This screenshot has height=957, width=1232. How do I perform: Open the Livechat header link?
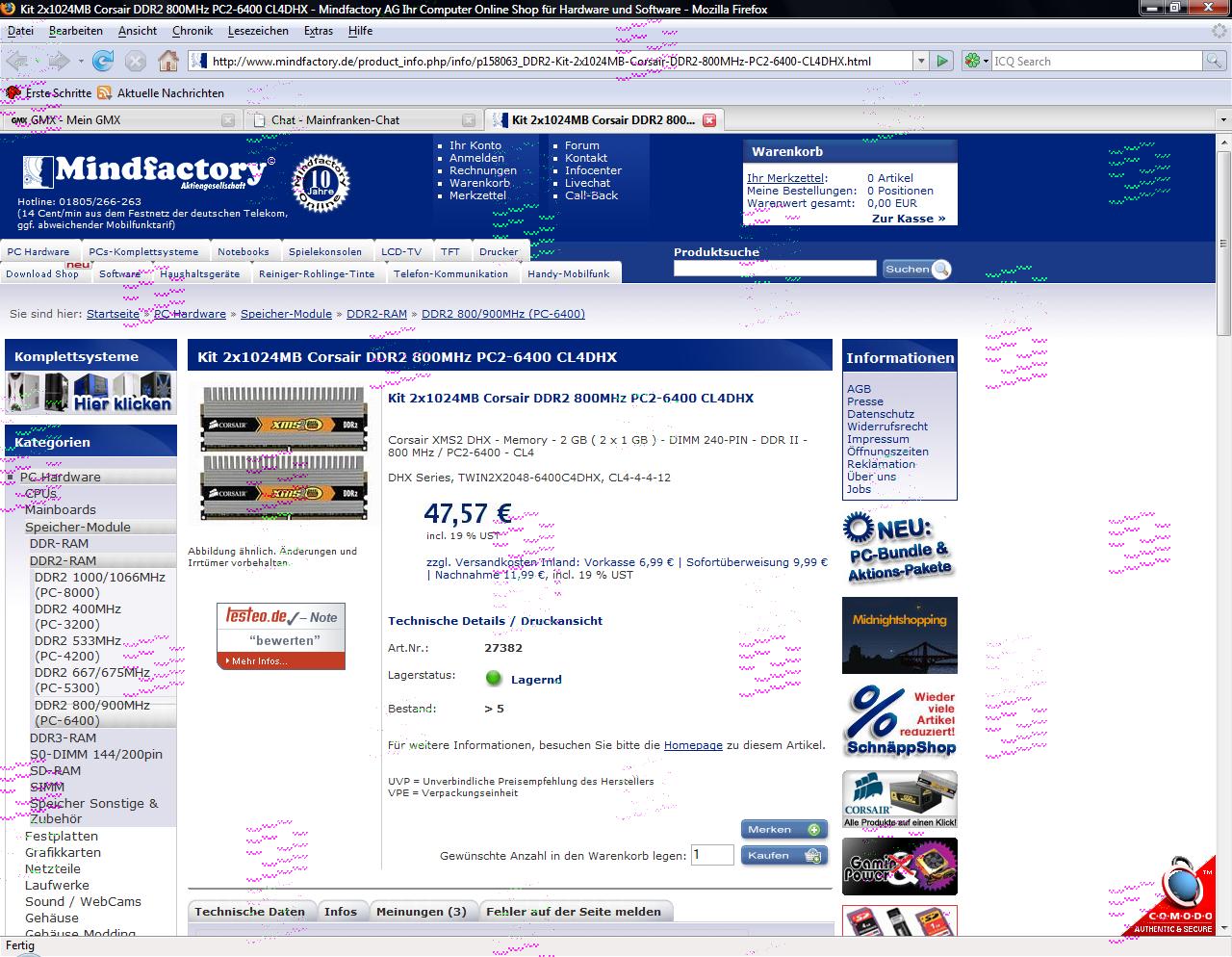pos(587,183)
